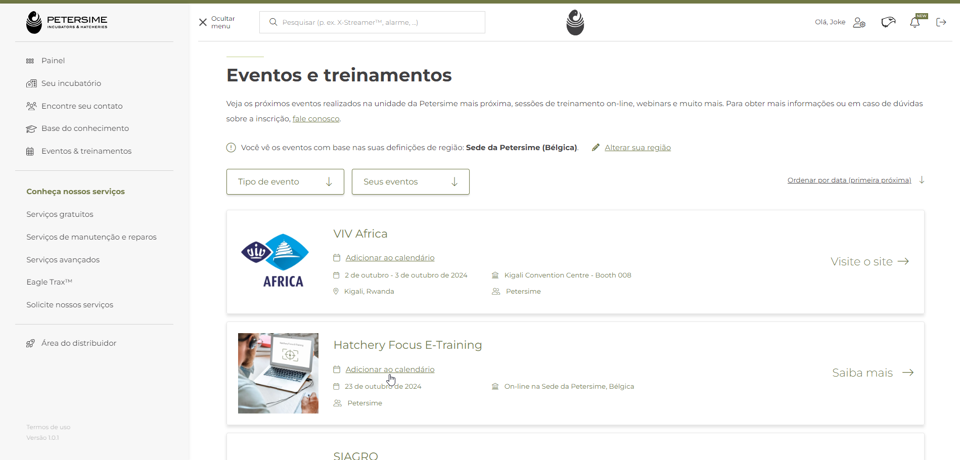Open user account settings icon

coord(859,22)
